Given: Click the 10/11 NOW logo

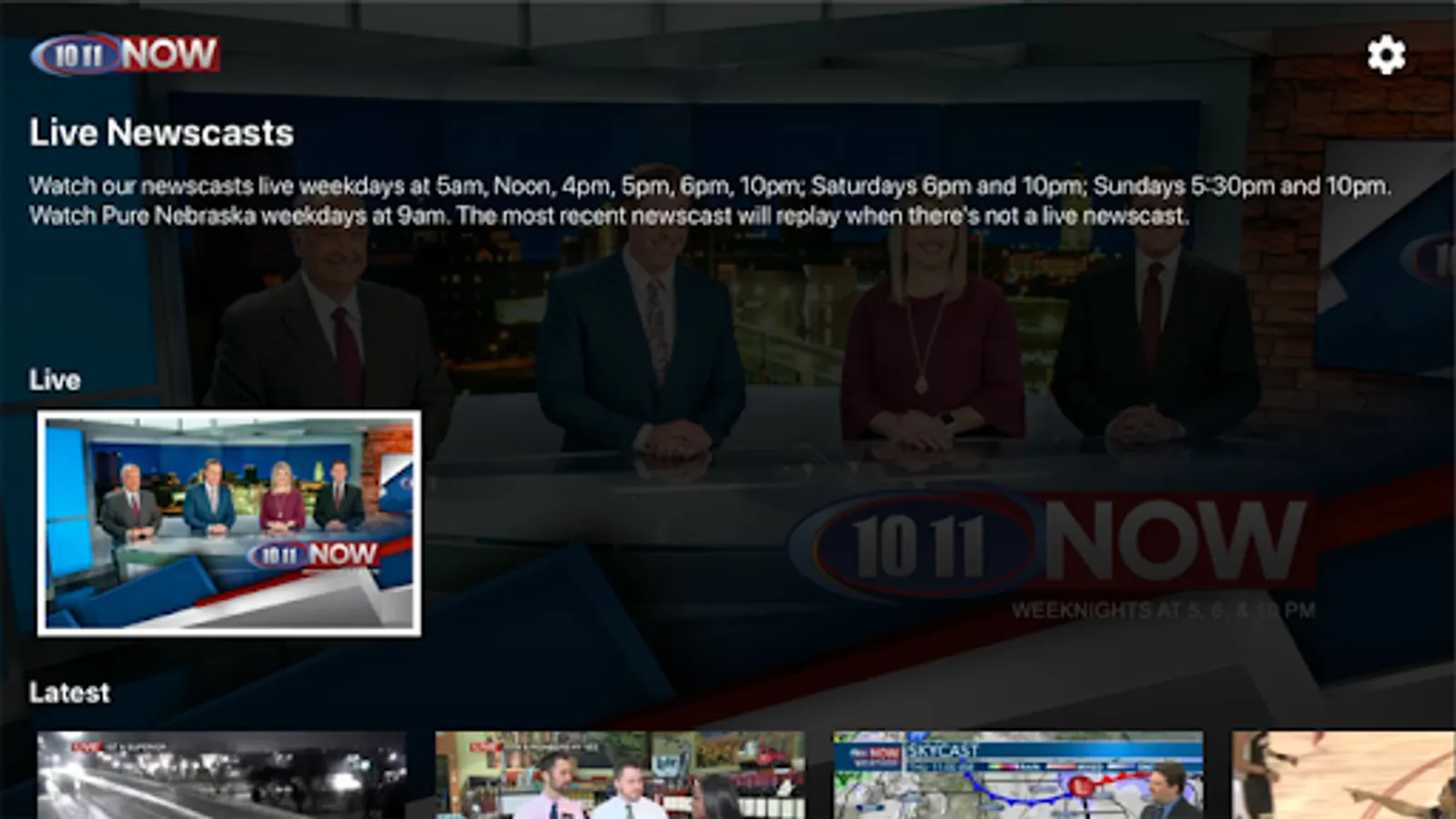Looking at the screenshot, I should [125, 55].
